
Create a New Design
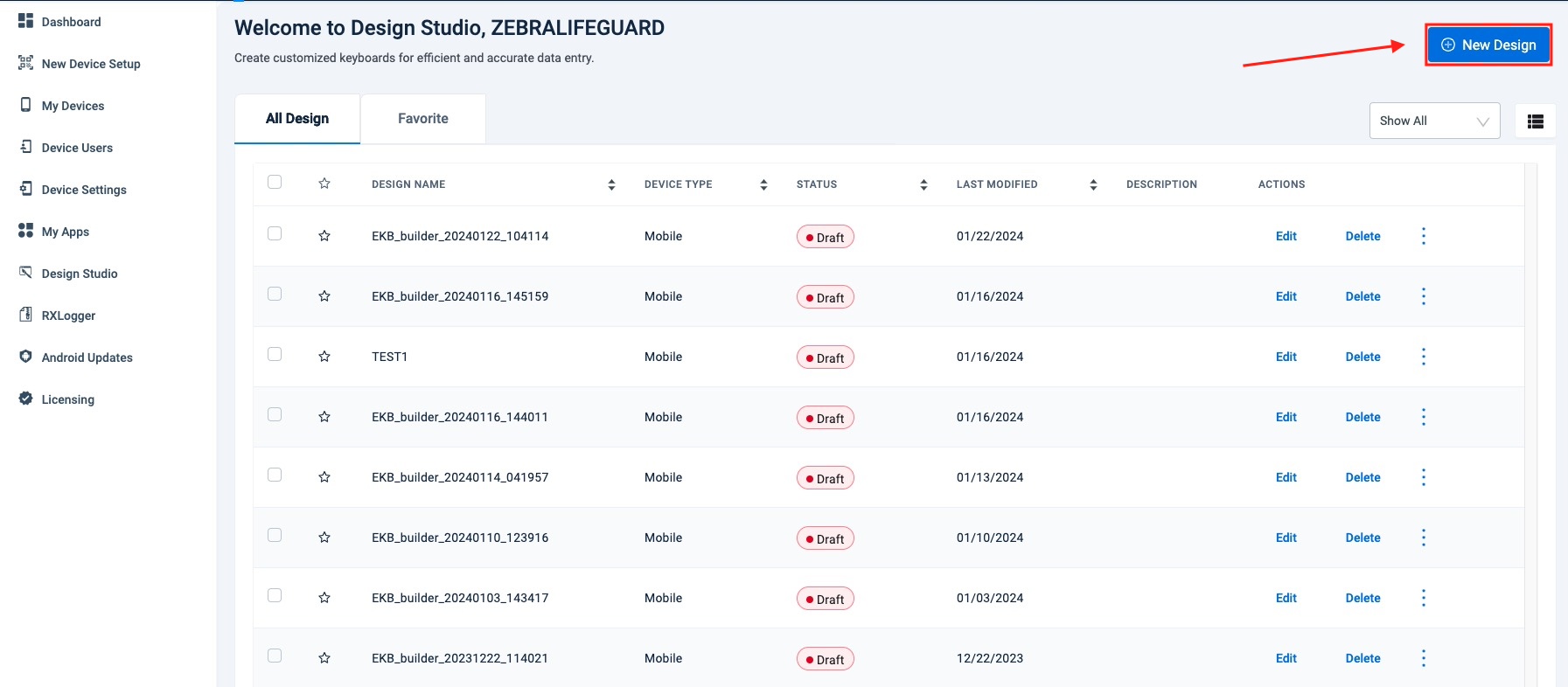click(x=1488, y=45)
